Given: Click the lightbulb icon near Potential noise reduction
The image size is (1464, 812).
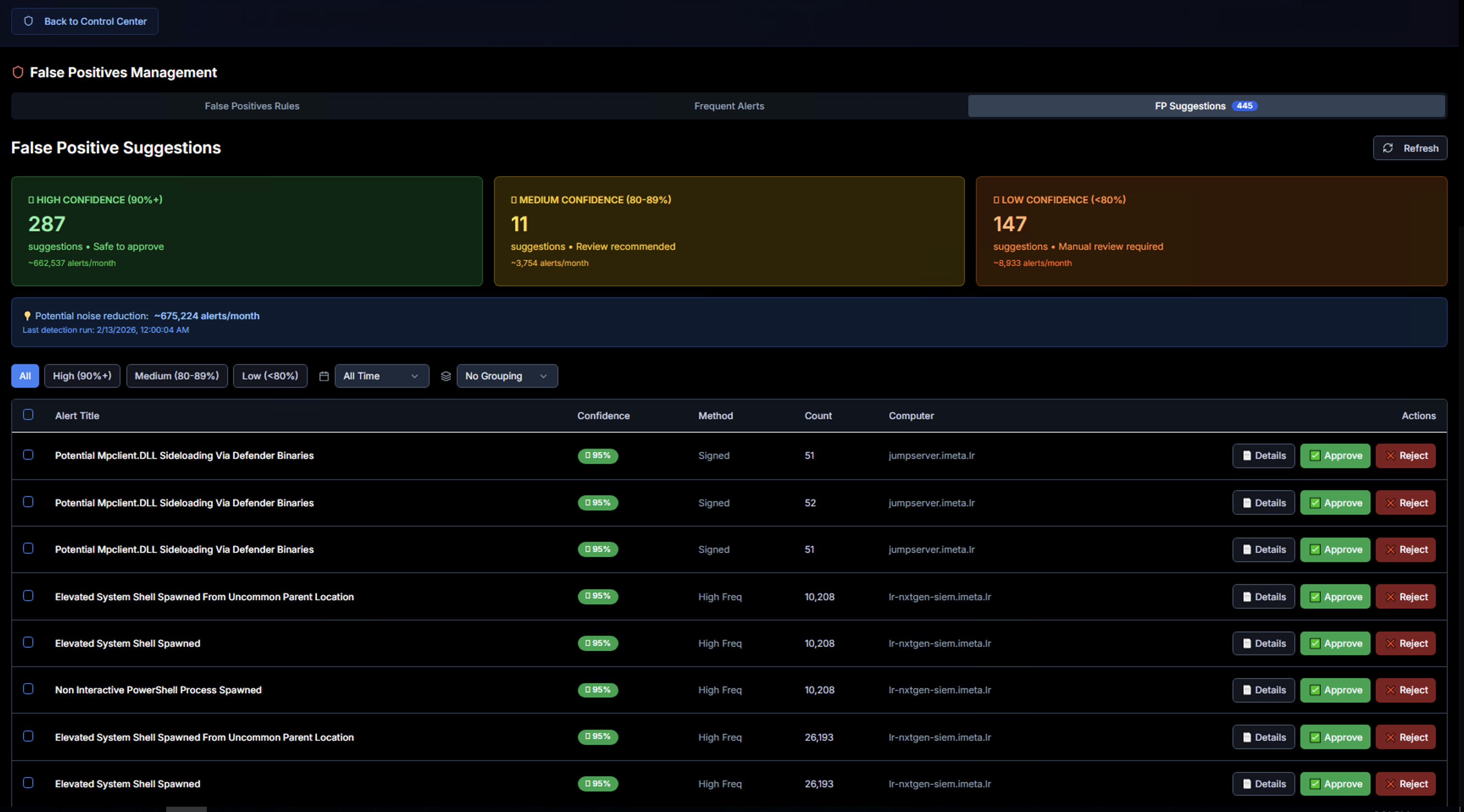Looking at the screenshot, I should (27, 316).
